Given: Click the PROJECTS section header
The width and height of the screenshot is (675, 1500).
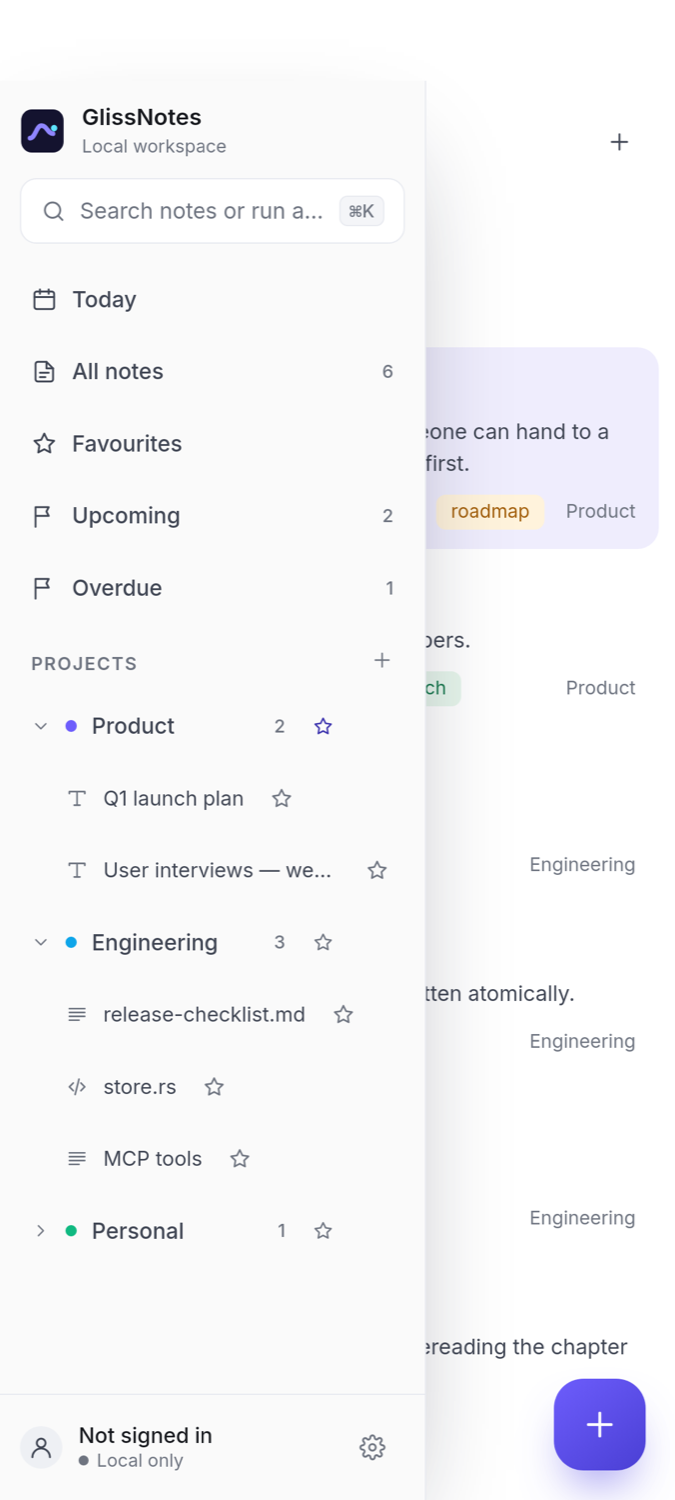Looking at the screenshot, I should coord(84,664).
